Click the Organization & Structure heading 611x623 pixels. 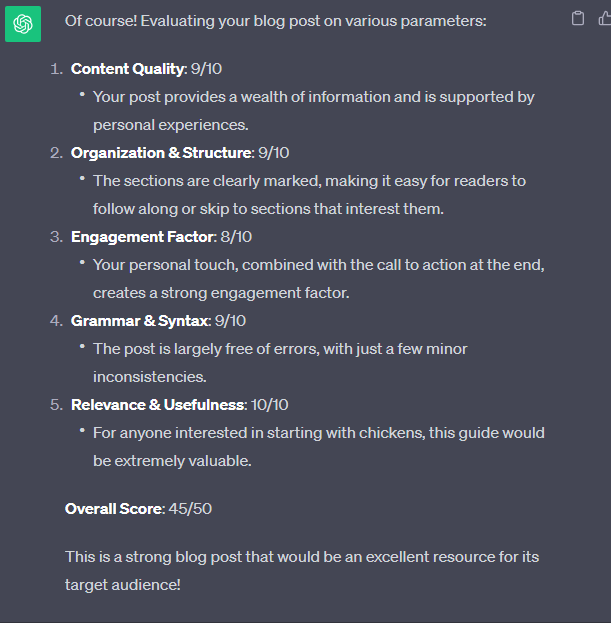tap(161, 153)
